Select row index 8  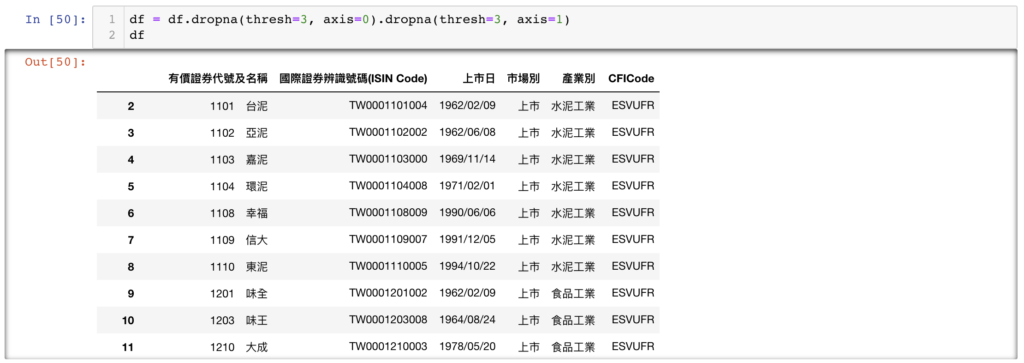pos(131,266)
